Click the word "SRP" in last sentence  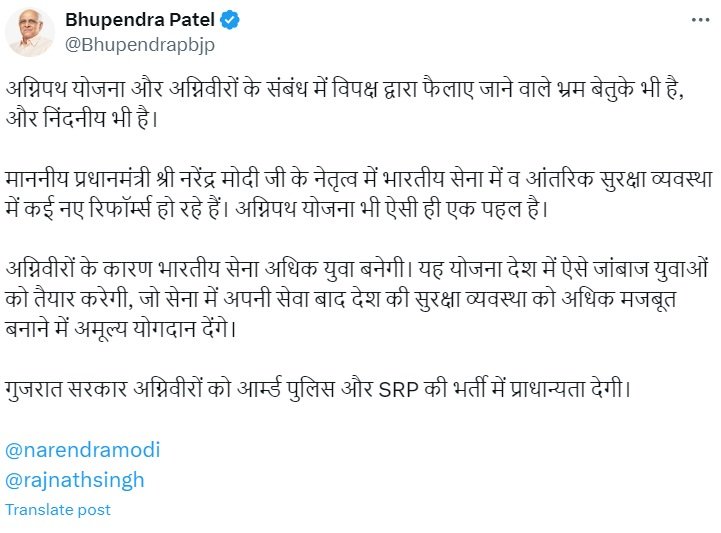(398, 390)
